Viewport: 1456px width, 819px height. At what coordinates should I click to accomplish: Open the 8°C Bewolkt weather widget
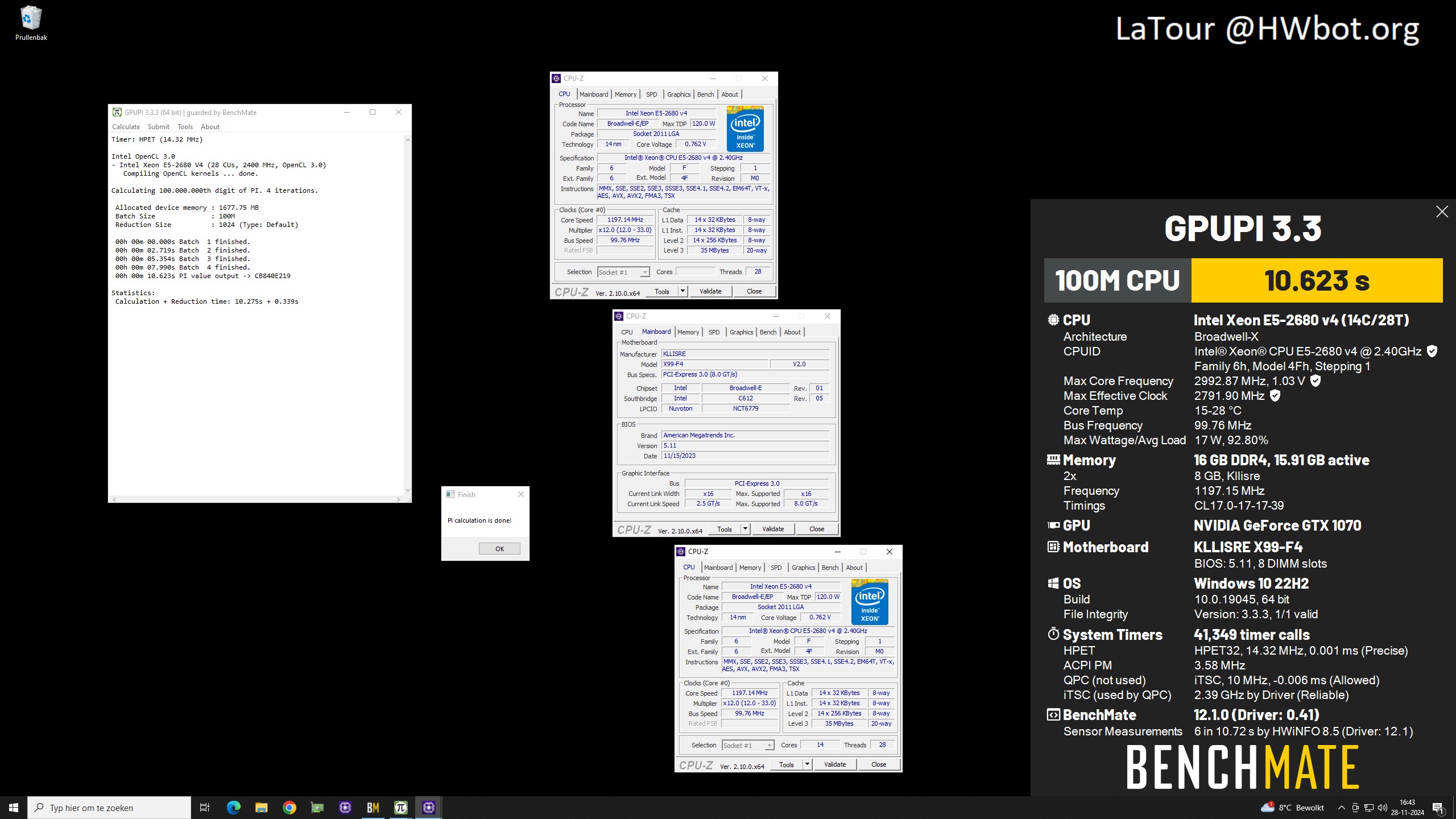coord(1292,808)
